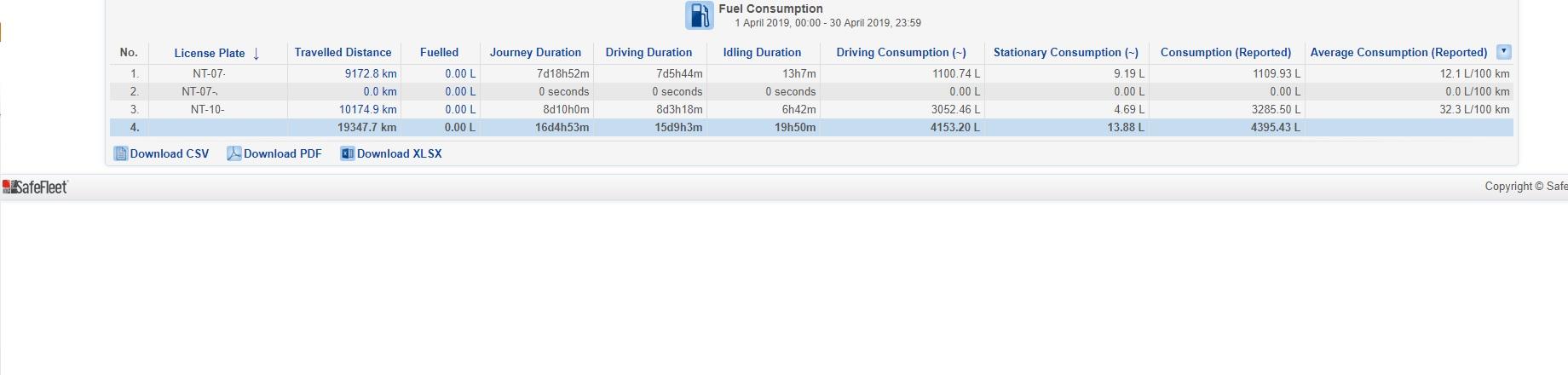The height and width of the screenshot is (375, 1568).
Task: Select the Idling Duration column header
Action: pos(762,53)
